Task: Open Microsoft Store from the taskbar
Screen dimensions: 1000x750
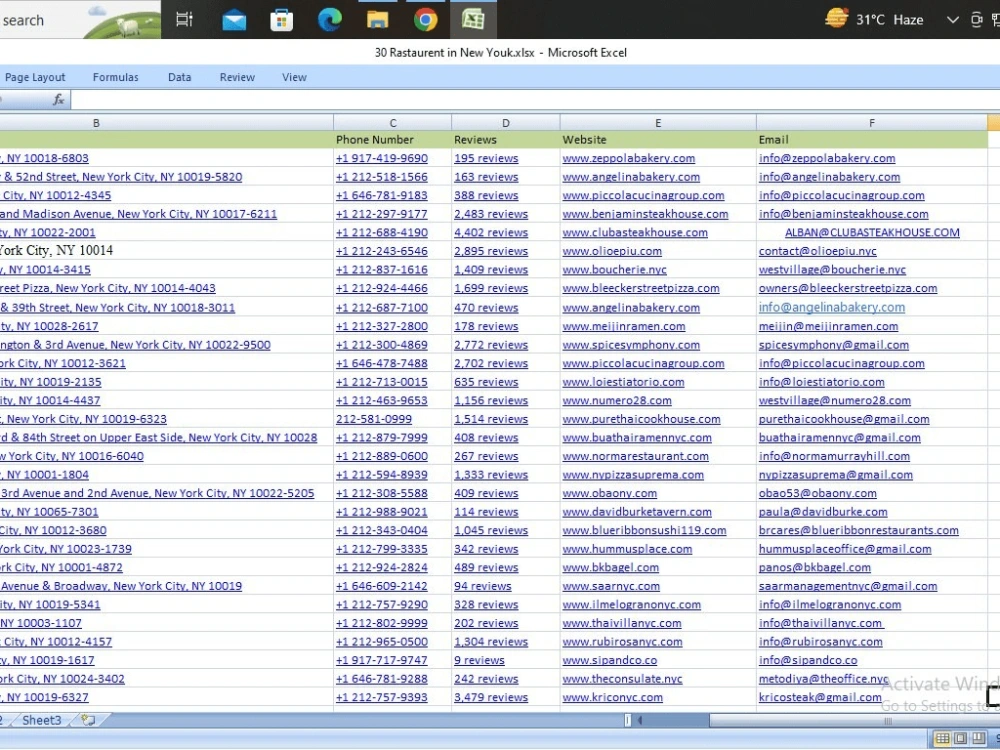Action: click(281, 20)
